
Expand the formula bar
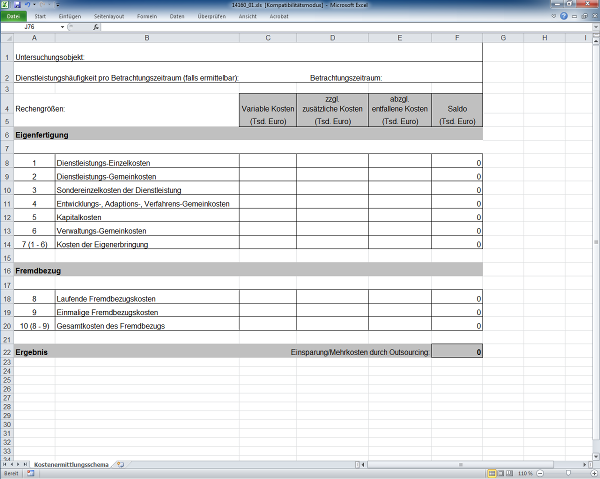[594, 27]
